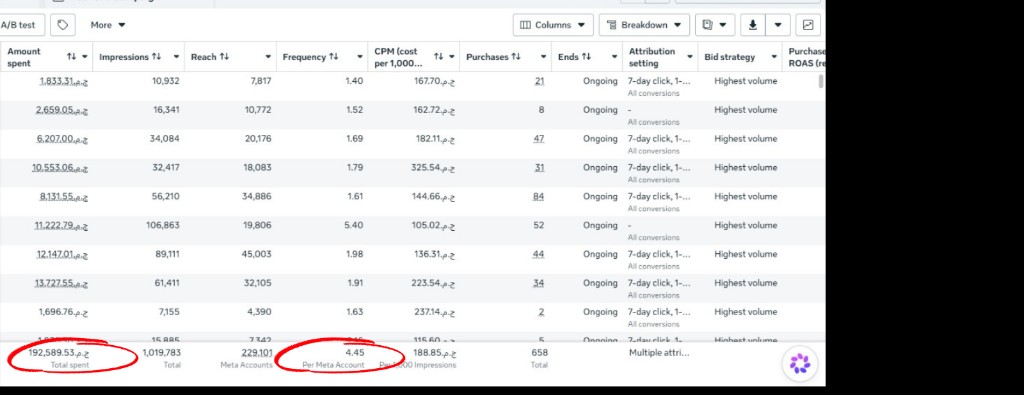Sort Reach column using arrows icon
Image resolution: width=1024 pixels, height=395 pixels.
pyautogui.click(x=224, y=57)
